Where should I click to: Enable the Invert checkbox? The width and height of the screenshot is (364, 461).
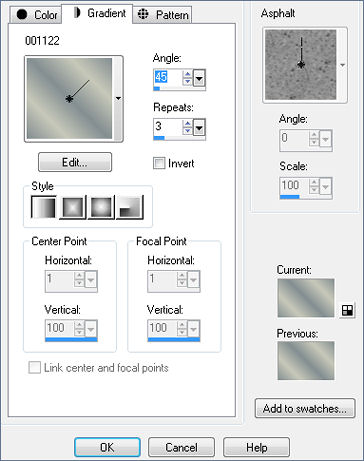pyautogui.click(x=159, y=163)
